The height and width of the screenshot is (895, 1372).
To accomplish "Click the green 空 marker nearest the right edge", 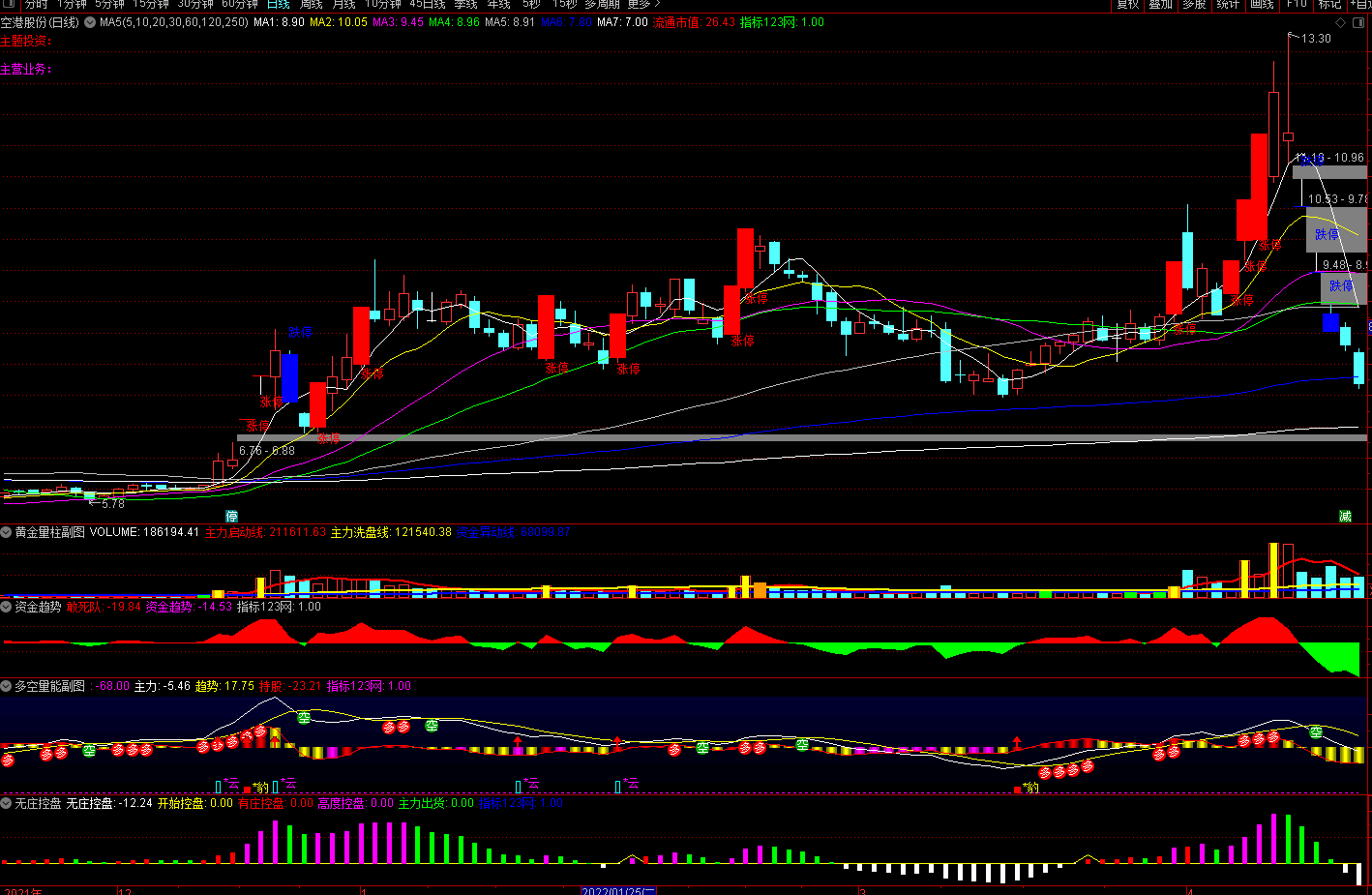I will click(x=1316, y=732).
